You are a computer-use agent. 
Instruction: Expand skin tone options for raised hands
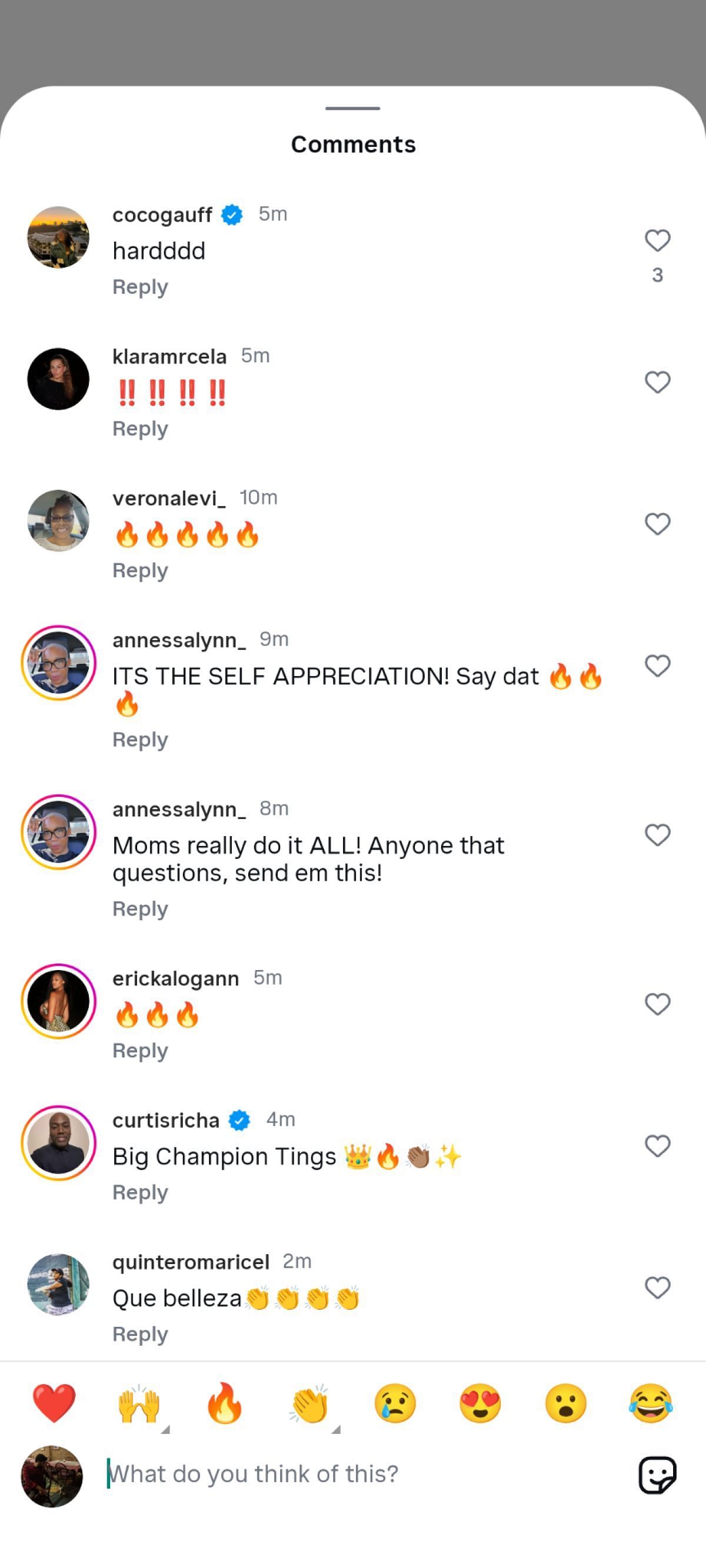point(165,1429)
